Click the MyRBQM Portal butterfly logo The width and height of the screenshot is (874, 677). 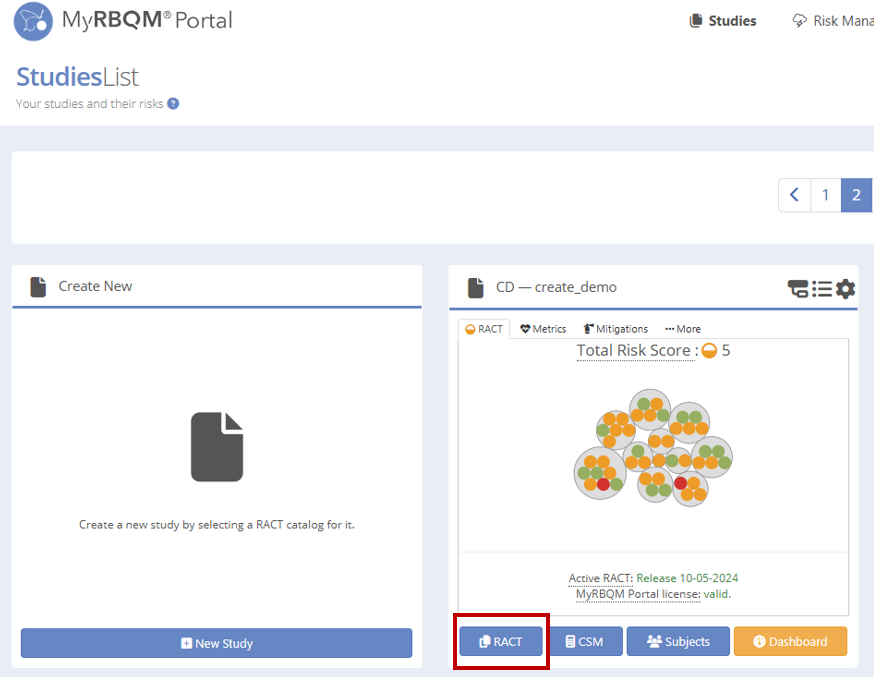(33, 21)
